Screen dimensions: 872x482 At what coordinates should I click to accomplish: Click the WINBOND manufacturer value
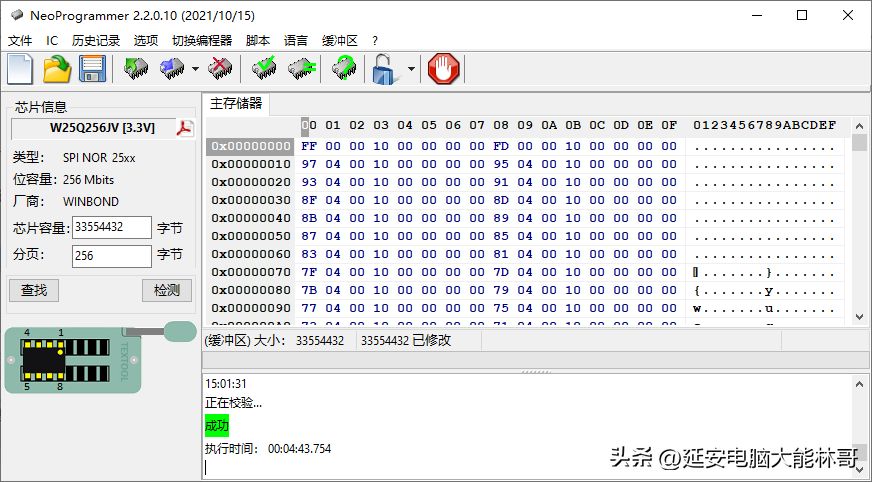[91, 202]
